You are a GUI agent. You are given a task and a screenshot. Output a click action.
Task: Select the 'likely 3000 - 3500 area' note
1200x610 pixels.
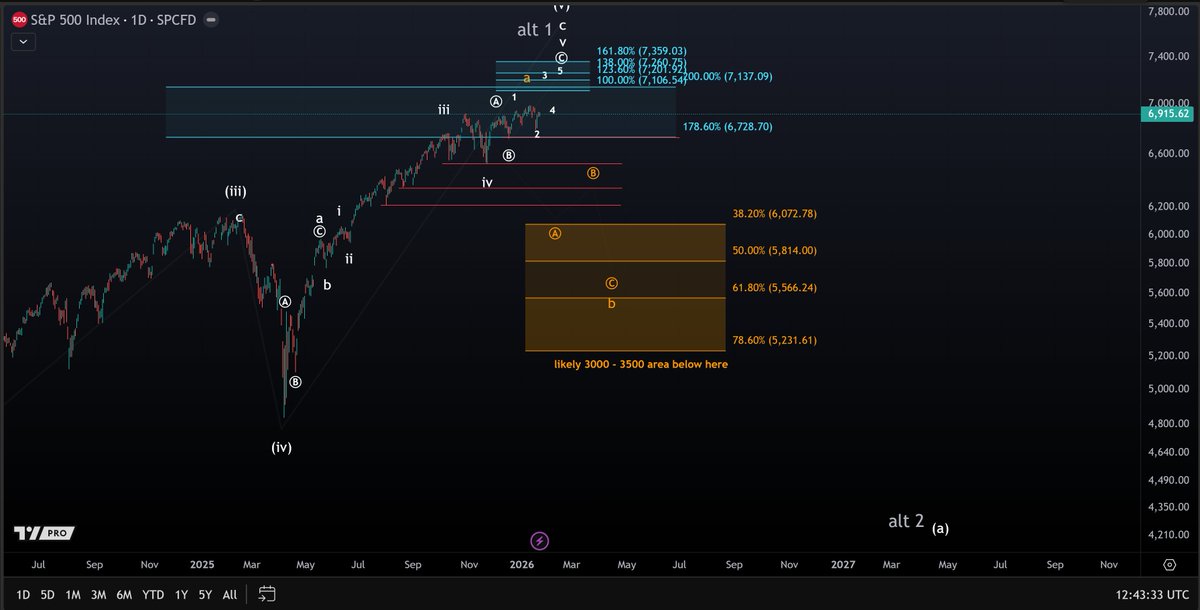641,364
